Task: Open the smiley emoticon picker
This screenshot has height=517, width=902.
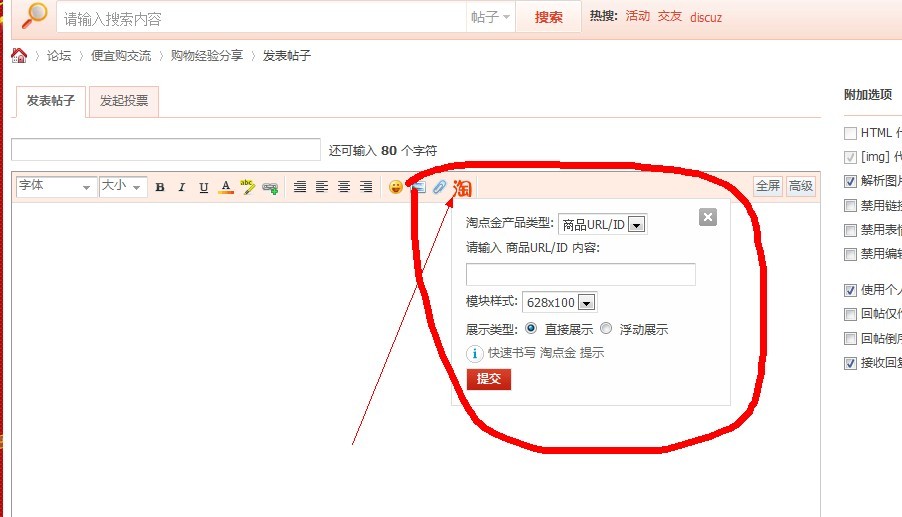Action: click(x=396, y=187)
